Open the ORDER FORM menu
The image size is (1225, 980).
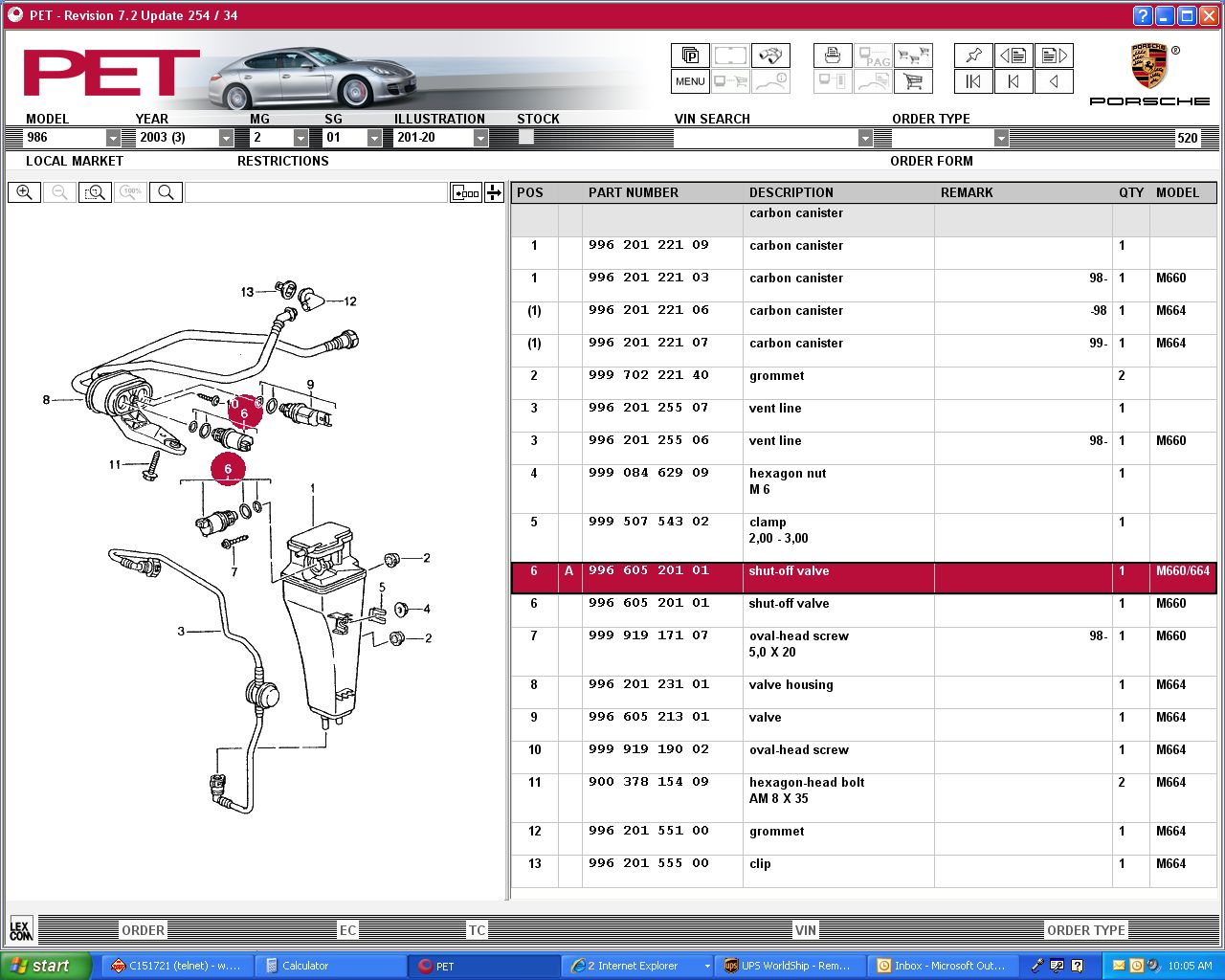[931, 161]
